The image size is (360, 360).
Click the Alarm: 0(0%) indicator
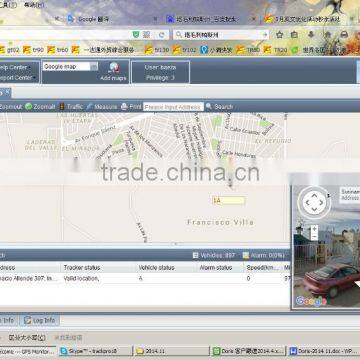click(x=263, y=255)
